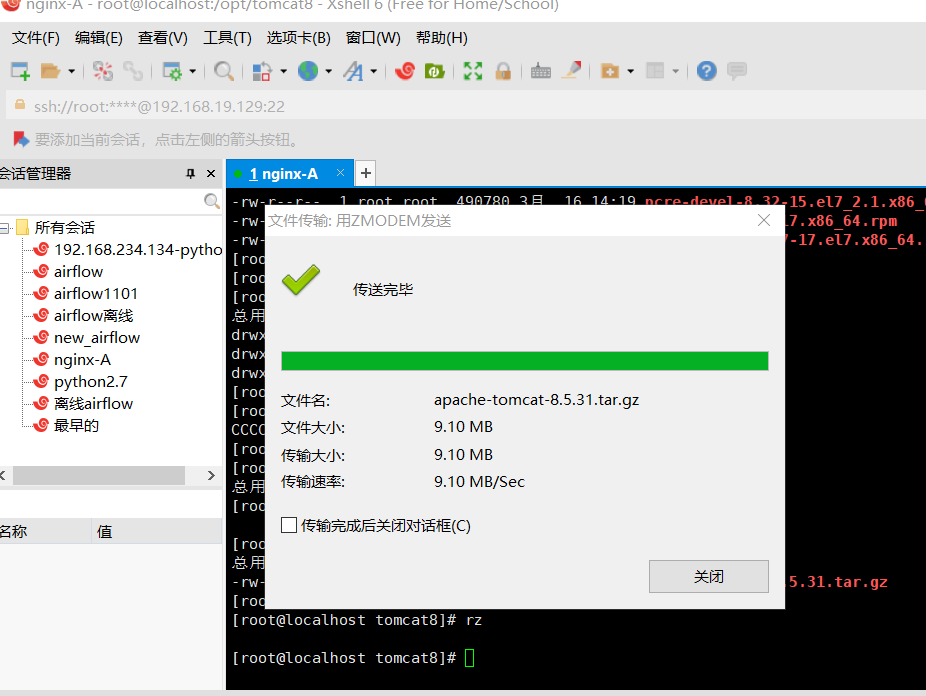The height and width of the screenshot is (696, 926).
Task: Click the chat feedback toolbar icon
Action: point(736,71)
